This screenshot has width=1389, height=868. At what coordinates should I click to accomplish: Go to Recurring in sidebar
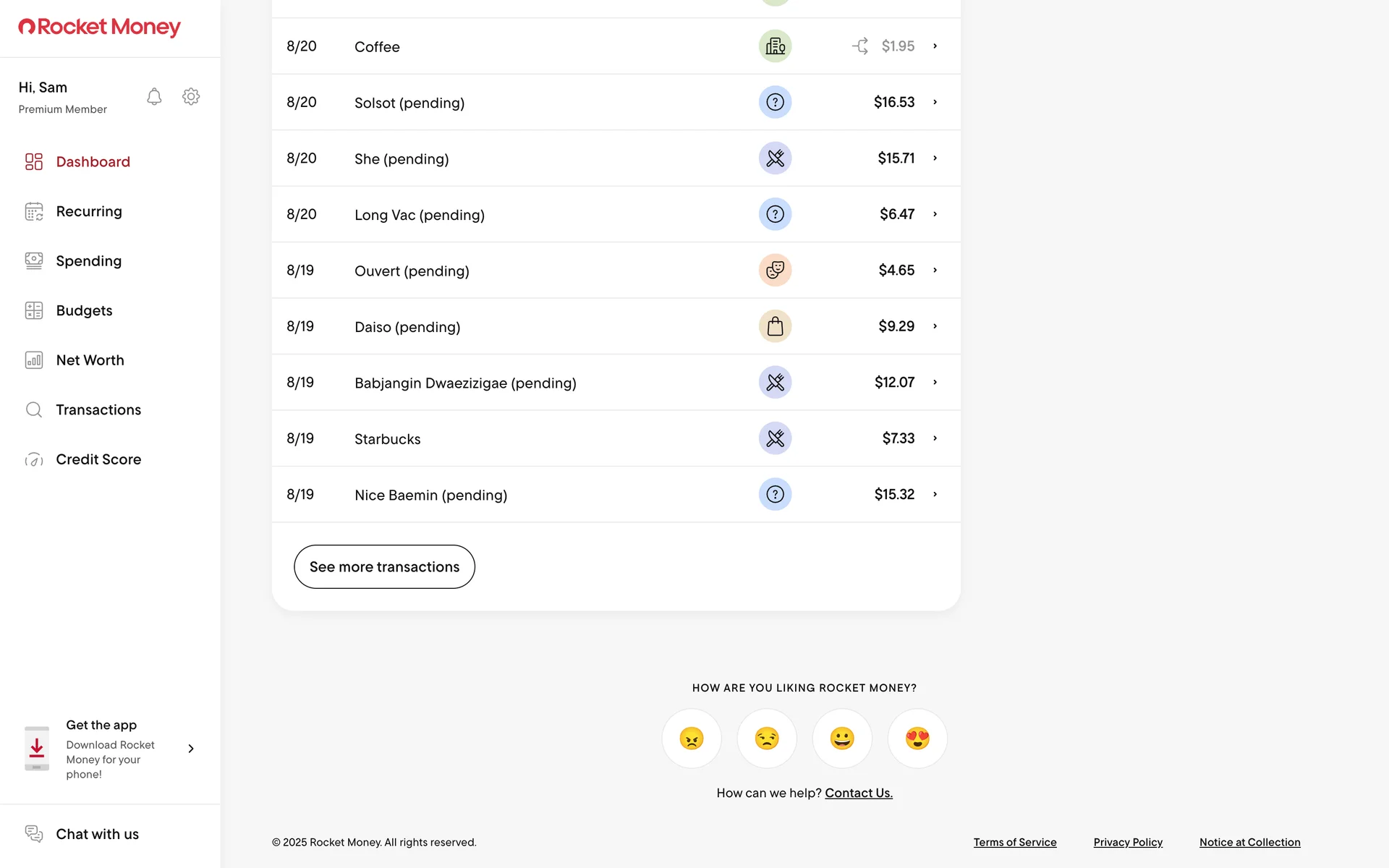click(89, 211)
